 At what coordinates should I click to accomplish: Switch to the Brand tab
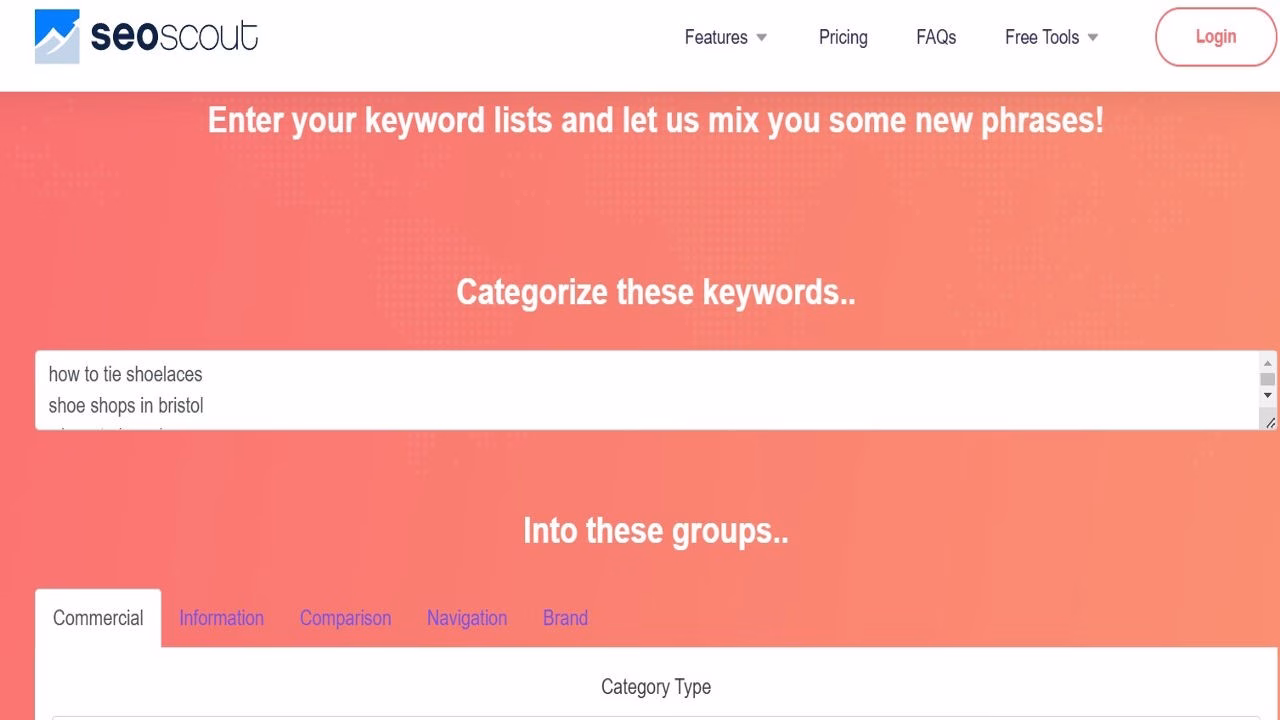(x=565, y=618)
